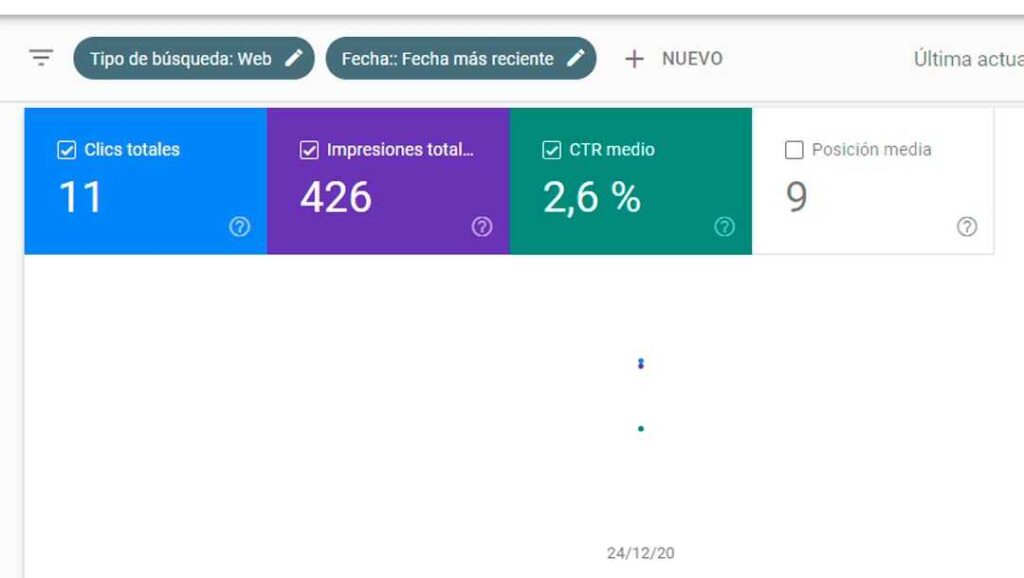Click pencil icon on Fecha chip
The height and width of the screenshot is (578, 1024).
click(575, 58)
